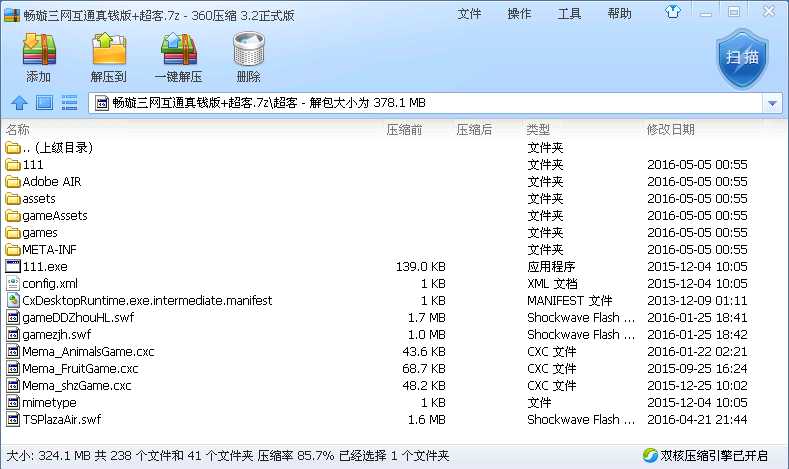Click the CxDesktopRuntime manifest file icon
Image resolution: width=789 pixels, height=469 pixels.
pyautogui.click(x=13, y=300)
